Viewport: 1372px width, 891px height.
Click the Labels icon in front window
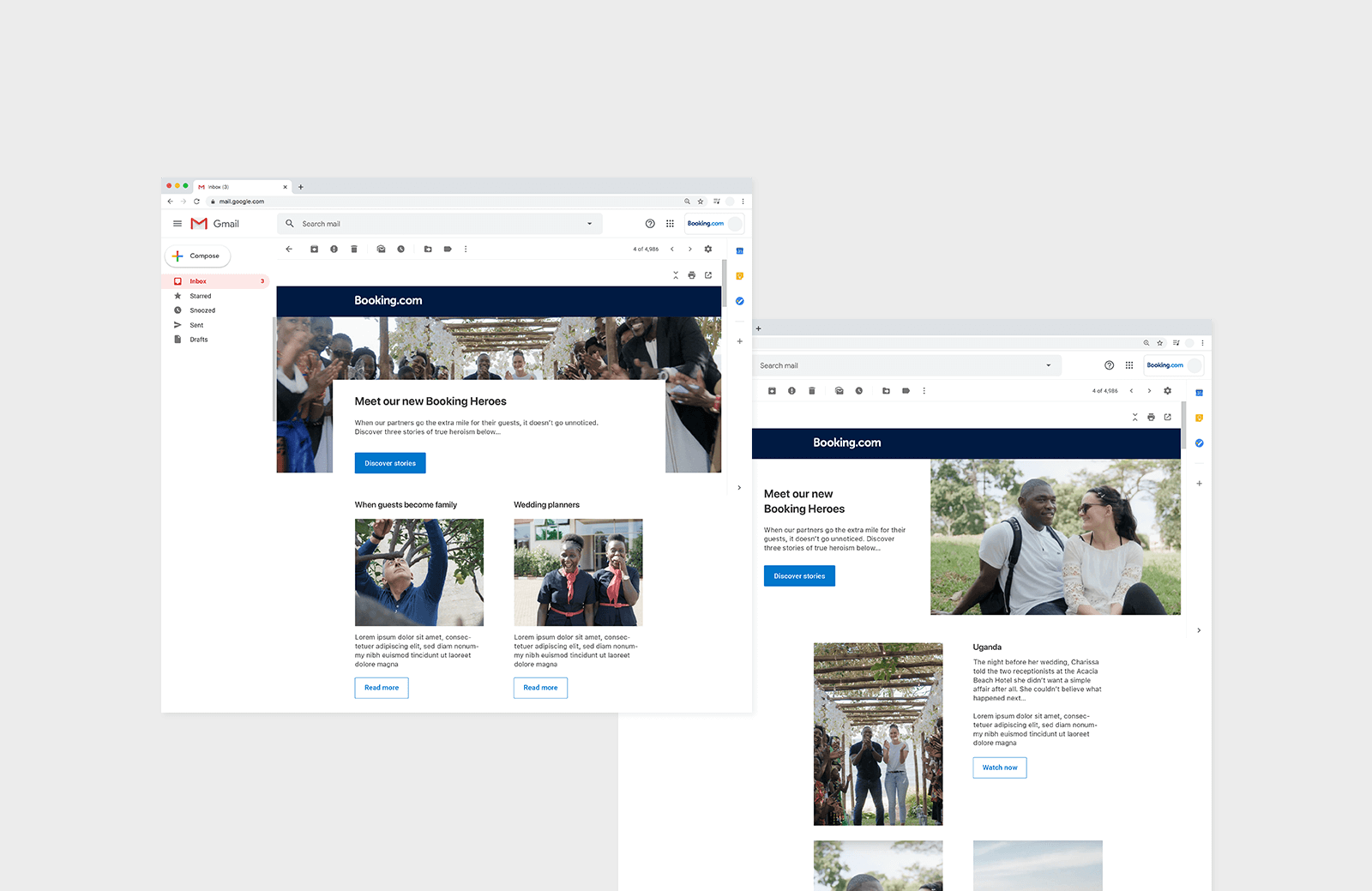448,250
